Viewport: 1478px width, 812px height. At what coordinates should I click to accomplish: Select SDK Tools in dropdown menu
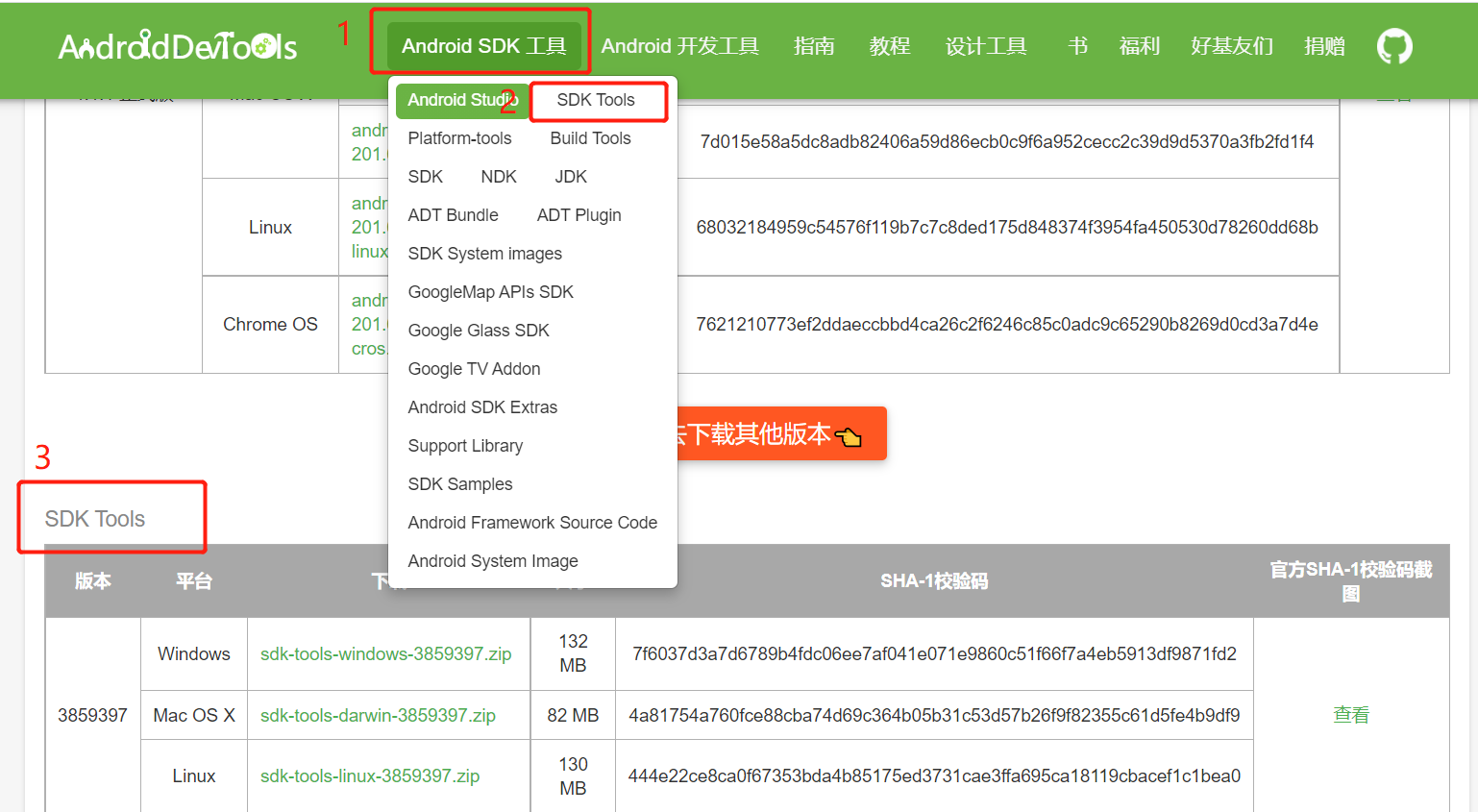coord(596,100)
